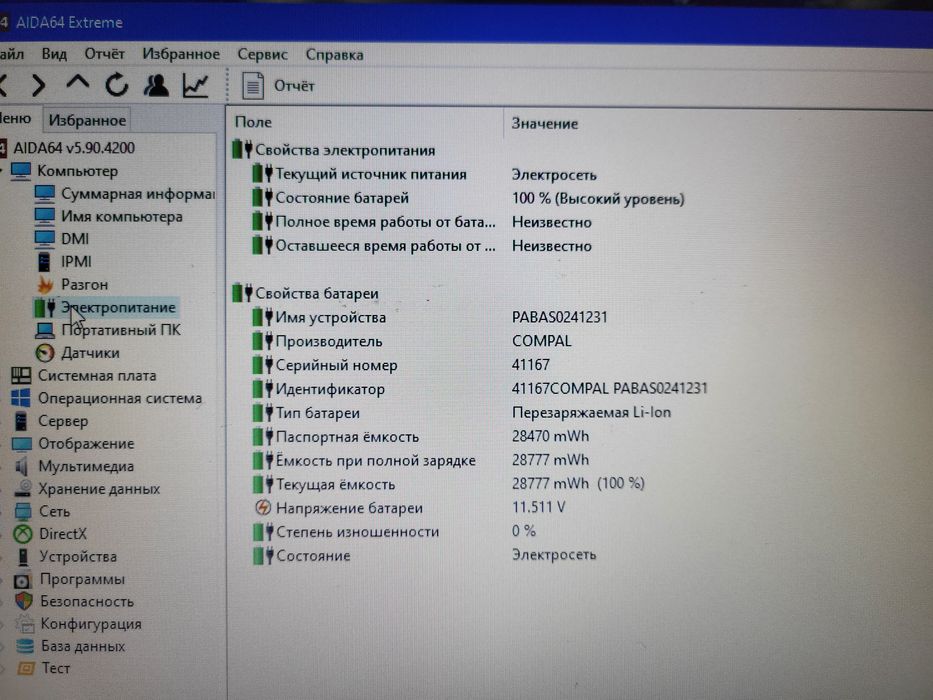Click the value PABAS0241231 in the device name row

pos(559,317)
